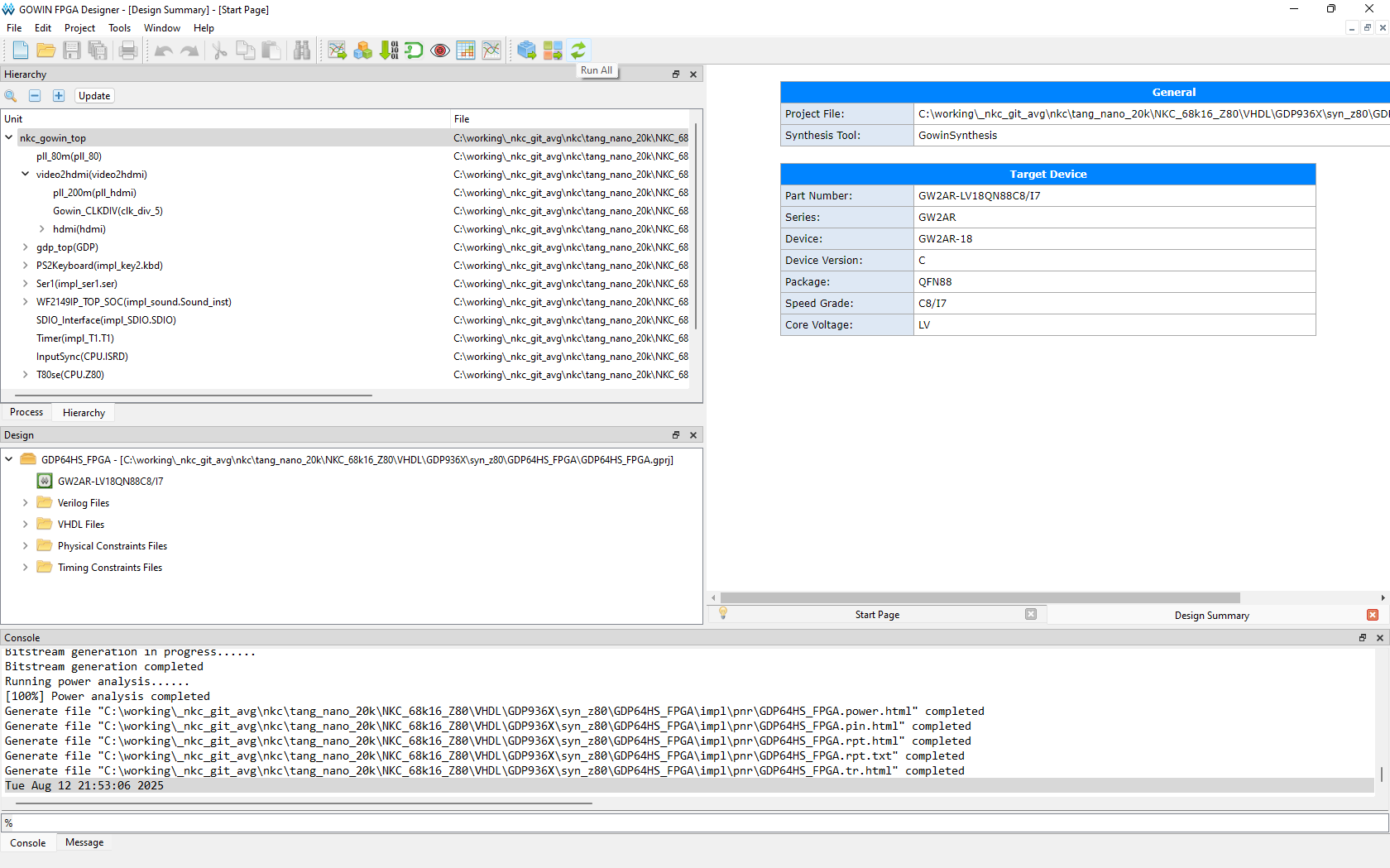This screenshot has height=868, width=1390.
Task: Collapse the nkc_gowin_top tree node
Action: [x=9, y=137]
